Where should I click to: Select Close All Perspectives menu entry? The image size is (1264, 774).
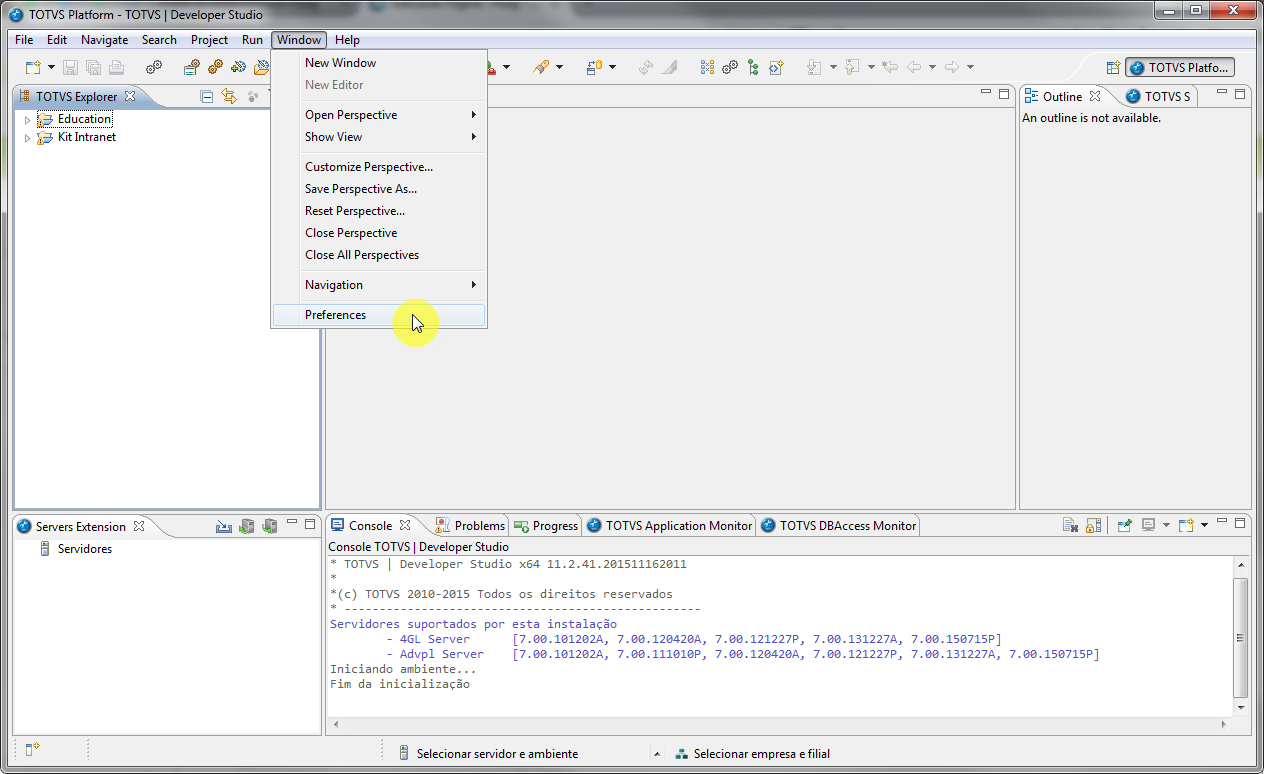pos(379,255)
